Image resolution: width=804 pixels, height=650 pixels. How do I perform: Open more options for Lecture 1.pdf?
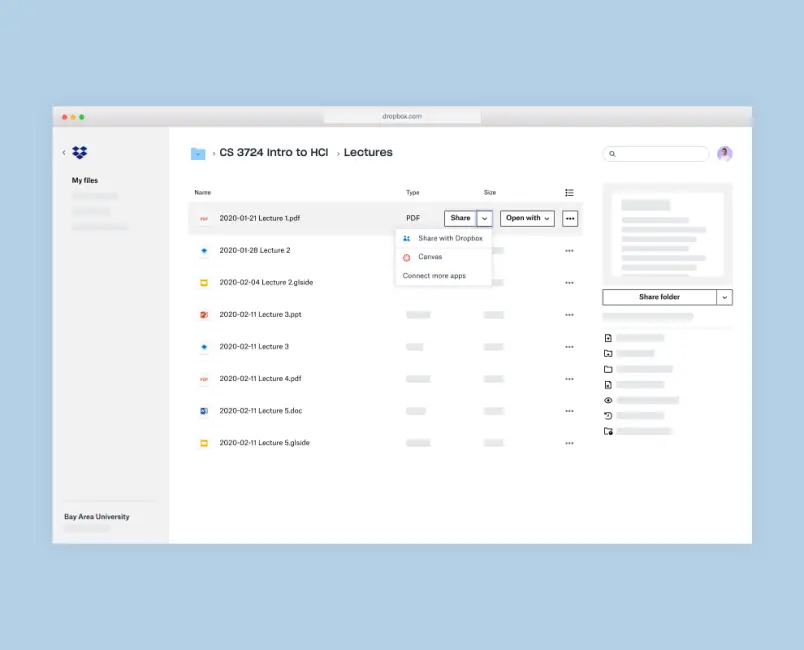(x=570, y=218)
